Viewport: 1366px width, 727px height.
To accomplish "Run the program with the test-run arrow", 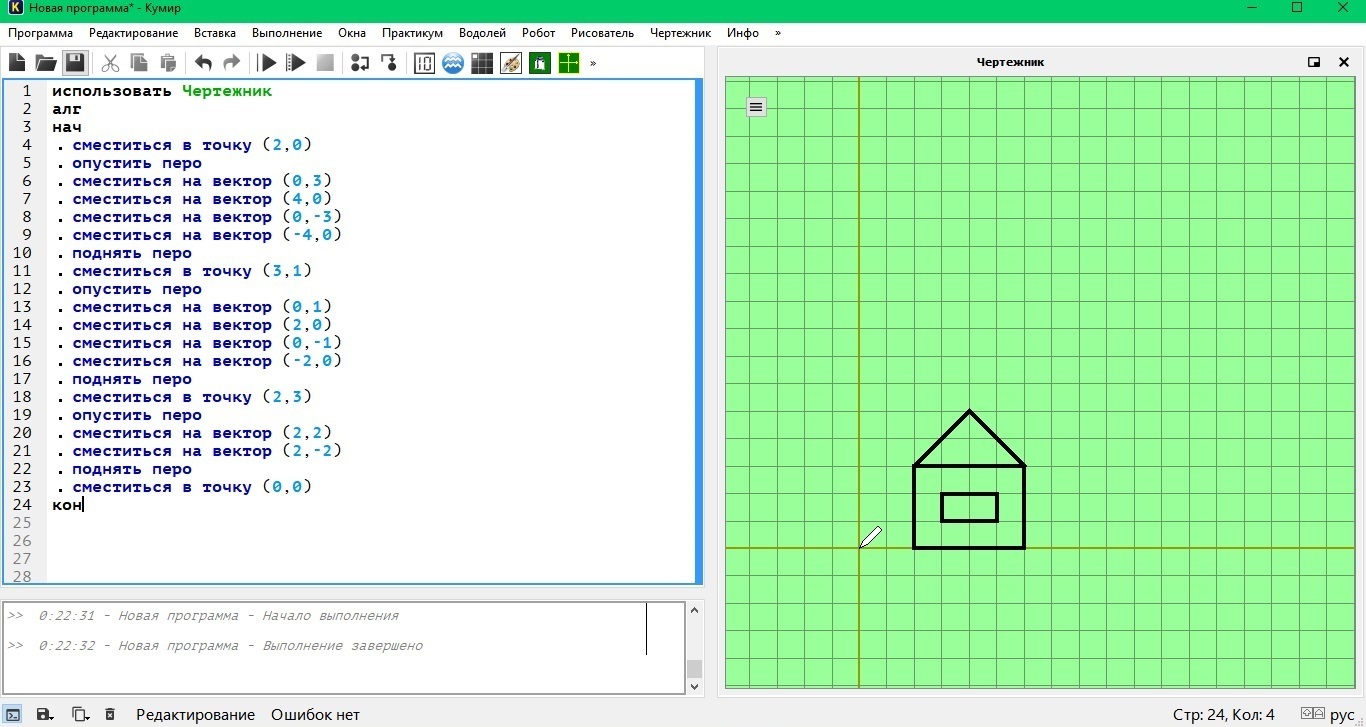I will [x=296, y=63].
